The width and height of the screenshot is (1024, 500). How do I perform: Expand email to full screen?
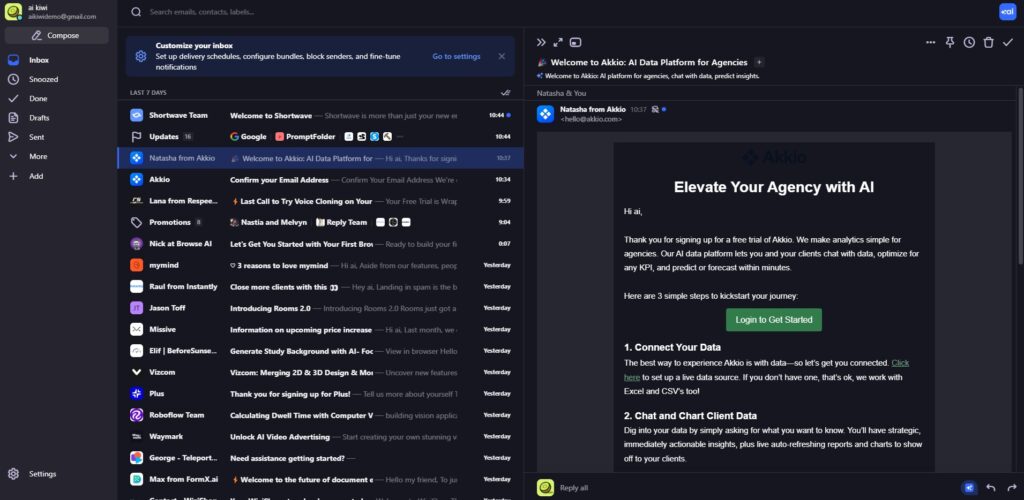pyautogui.click(x=558, y=42)
